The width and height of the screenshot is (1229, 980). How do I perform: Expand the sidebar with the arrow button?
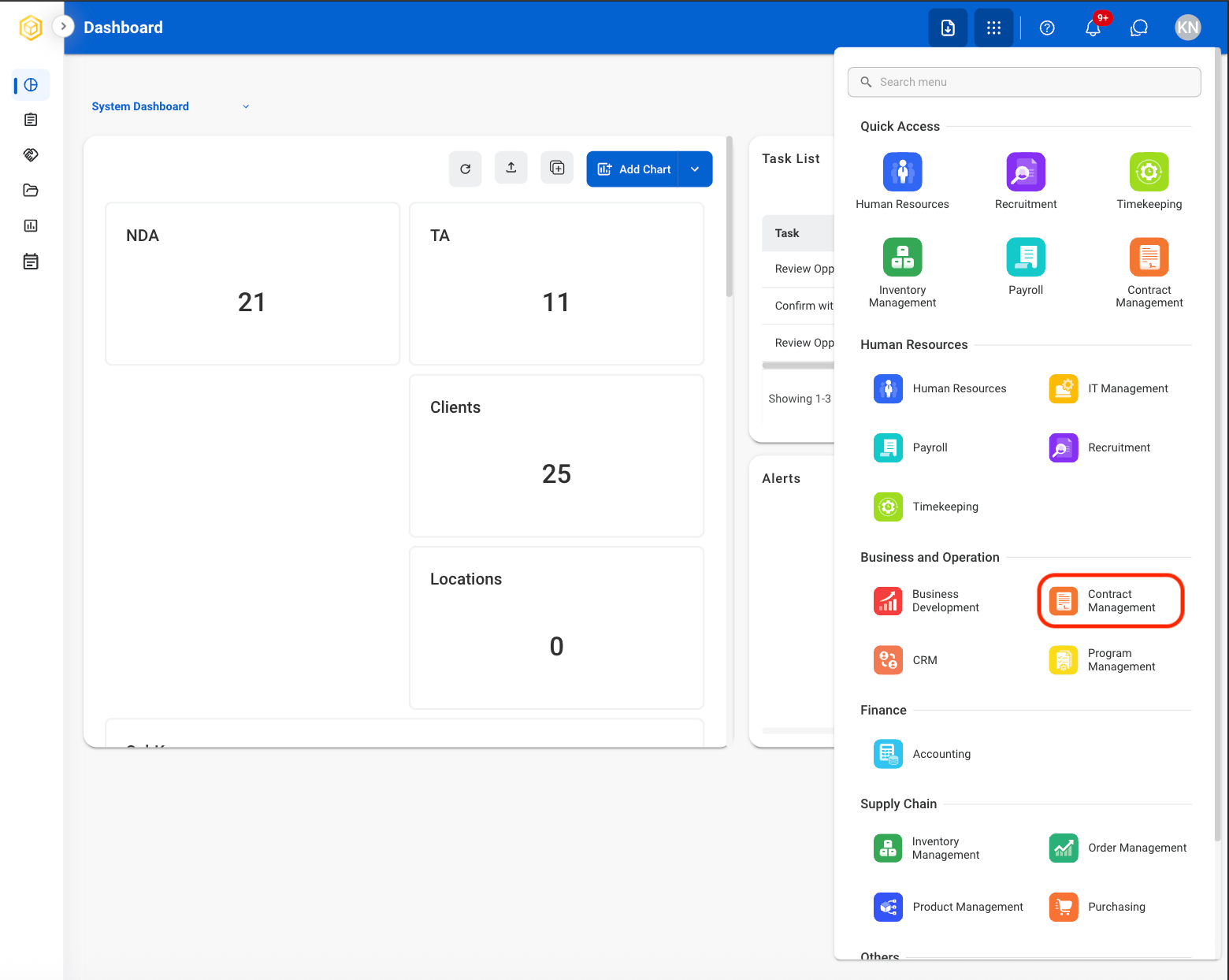pos(64,26)
